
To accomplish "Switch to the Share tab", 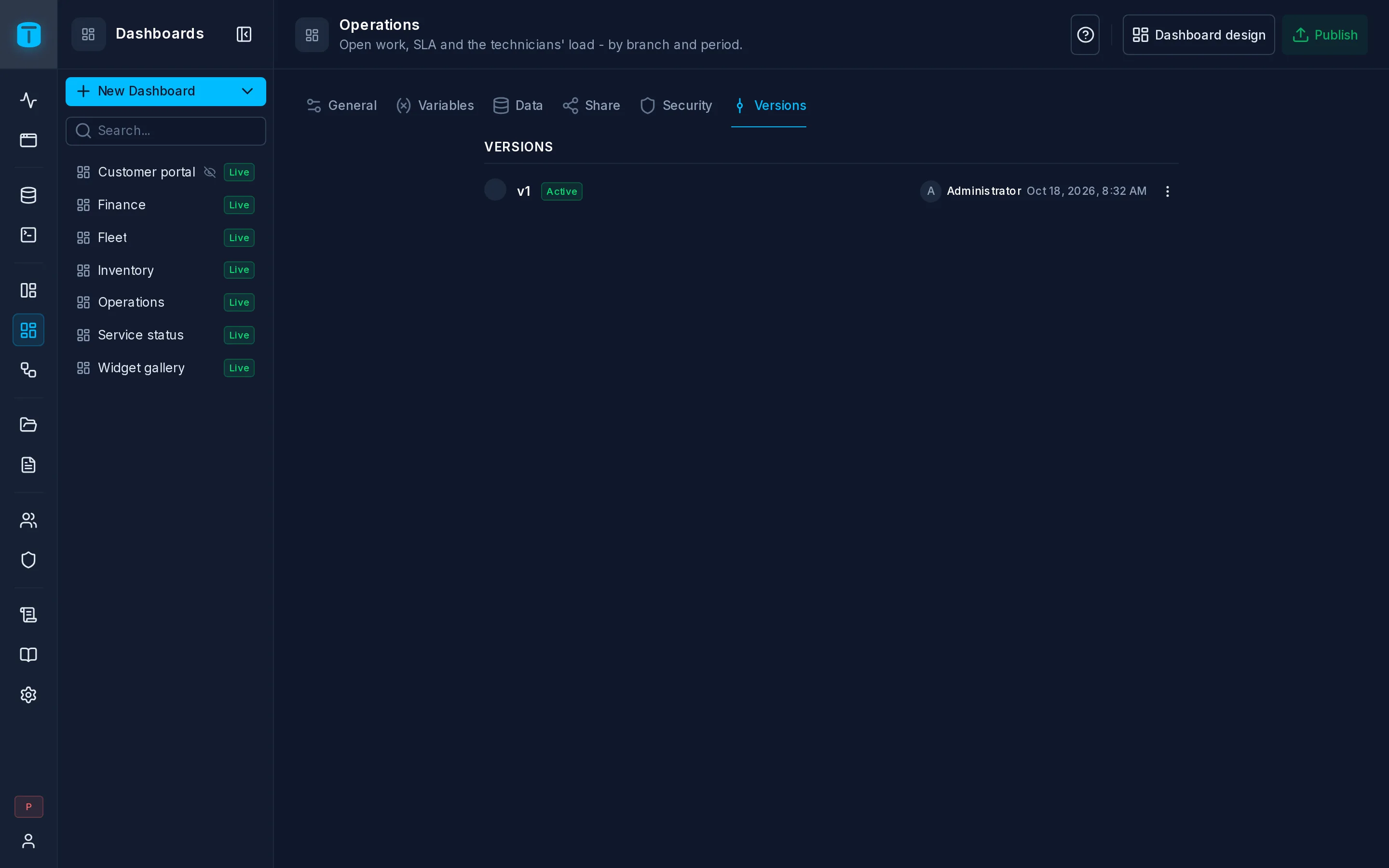I will click(x=591, y=106).
